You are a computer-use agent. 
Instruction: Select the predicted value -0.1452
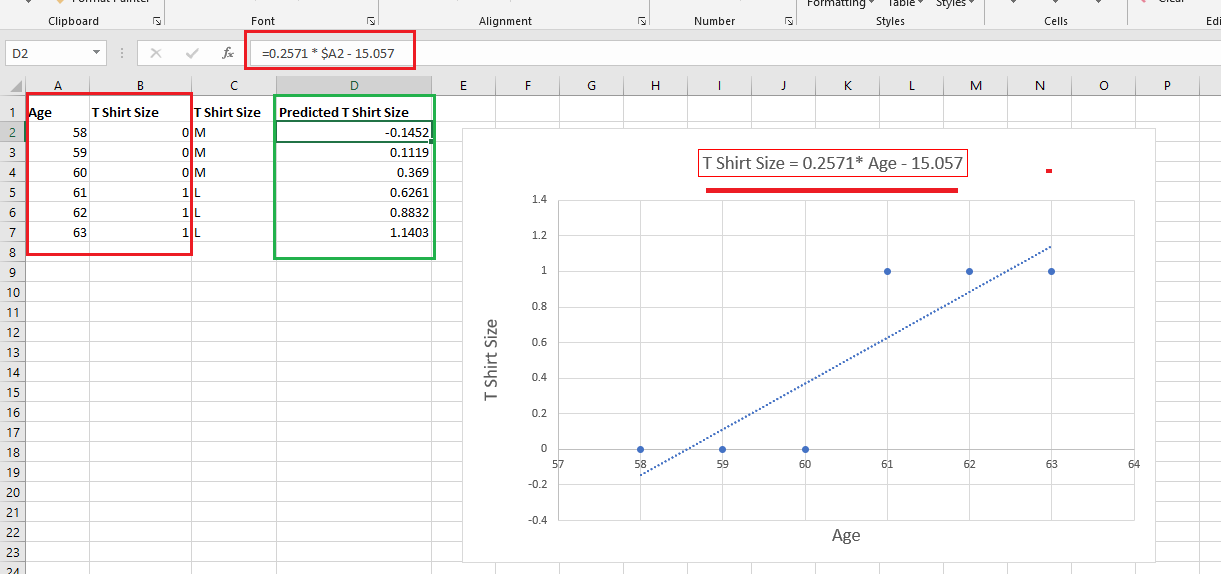click(x=354, y=132)
